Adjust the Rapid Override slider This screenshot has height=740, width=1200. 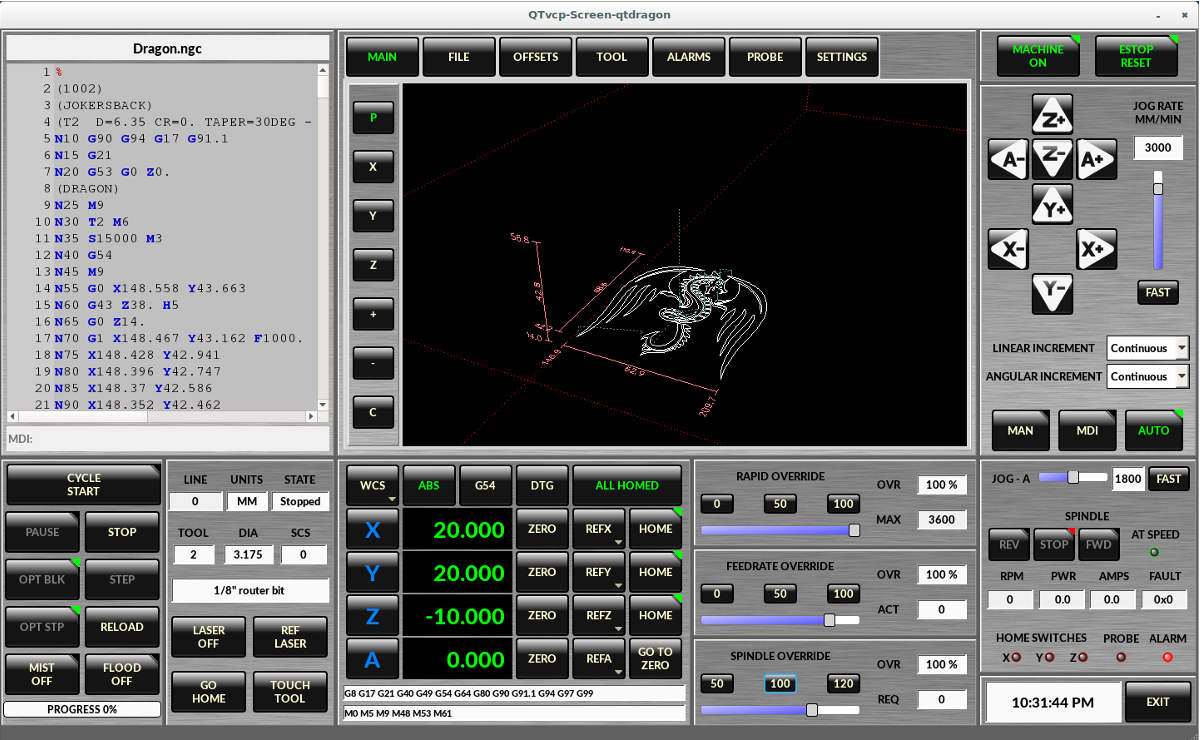tap(780, 530)
